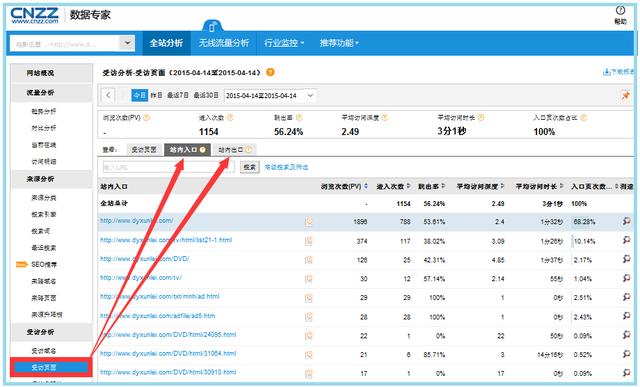Open the mobile device icon above the nav bar
The height and width of the screenshot is (387, 640).
click(x=212, y=27)
